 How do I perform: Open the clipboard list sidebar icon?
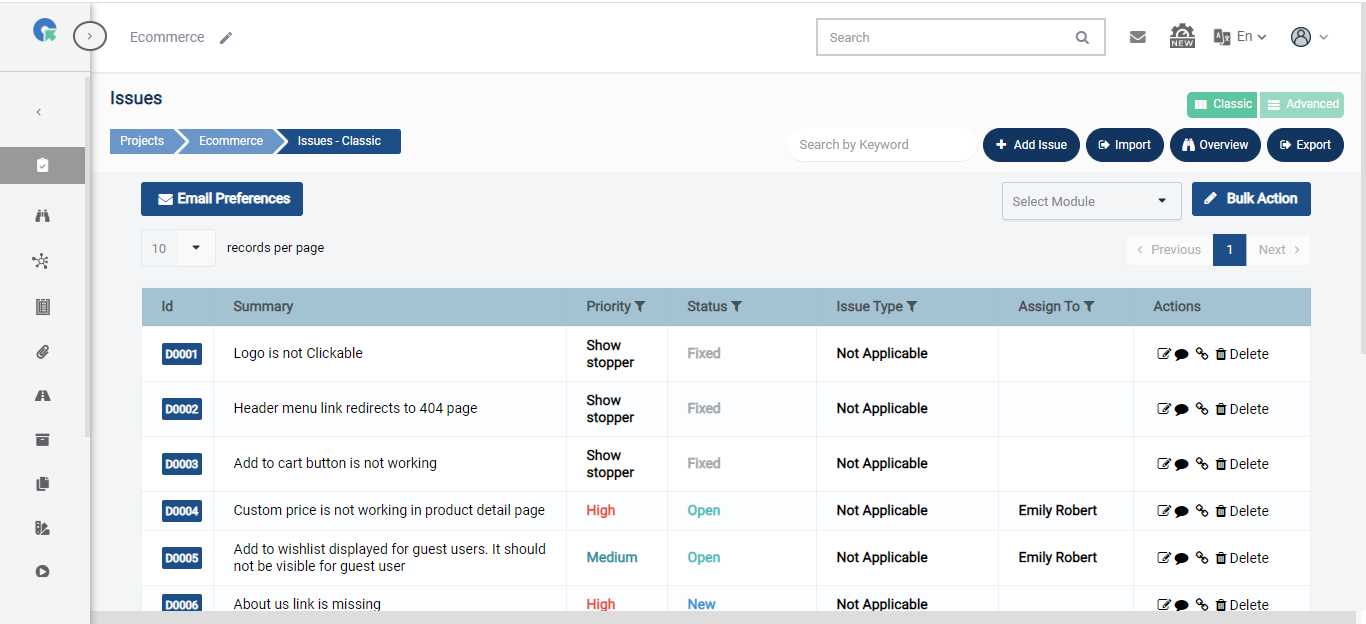click(x=42, y=307)
